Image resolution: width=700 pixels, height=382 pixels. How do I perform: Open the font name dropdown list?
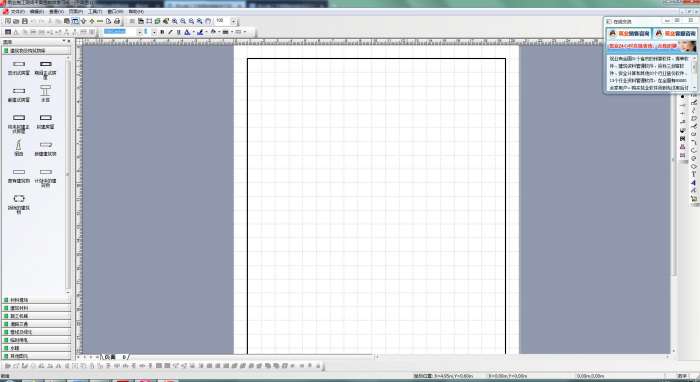pyautogui.click(x=140, y=32)
